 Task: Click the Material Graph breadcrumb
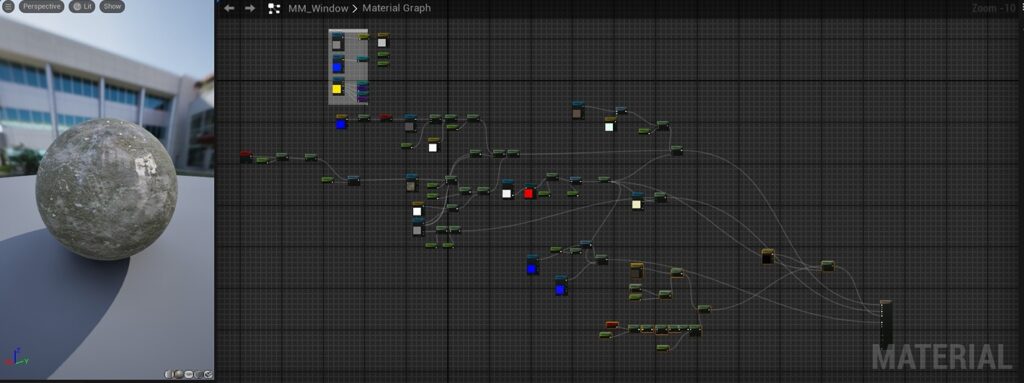[x=396, y=8]
